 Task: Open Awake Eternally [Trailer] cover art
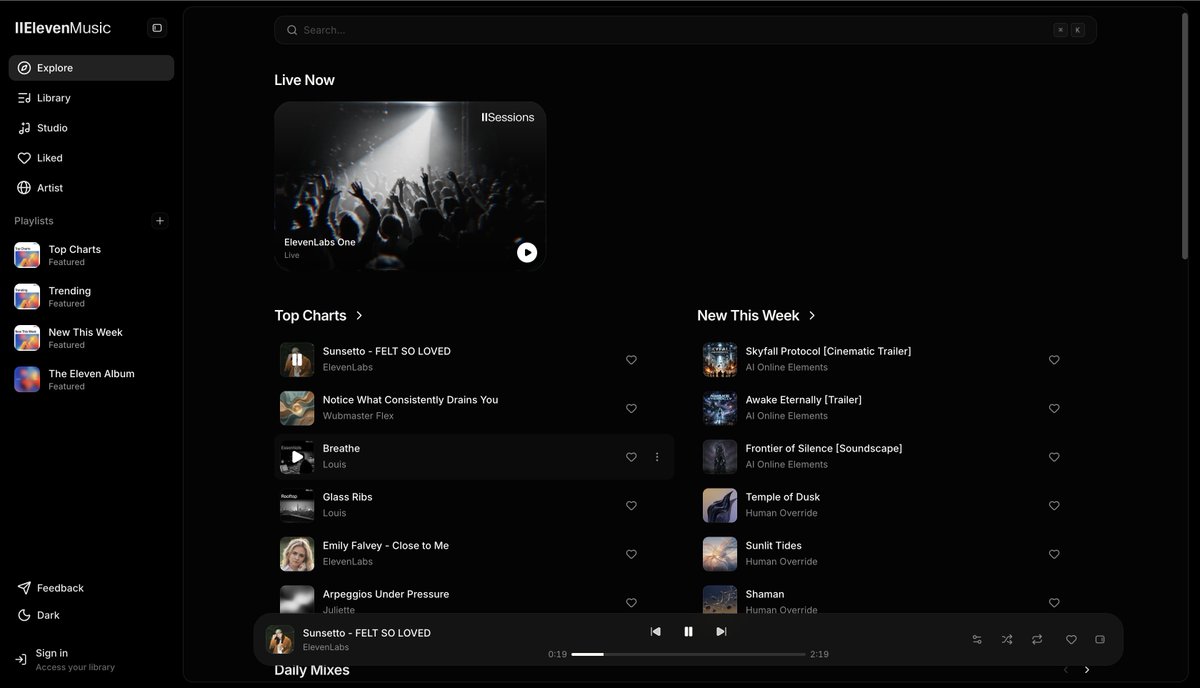pos(720,408)
